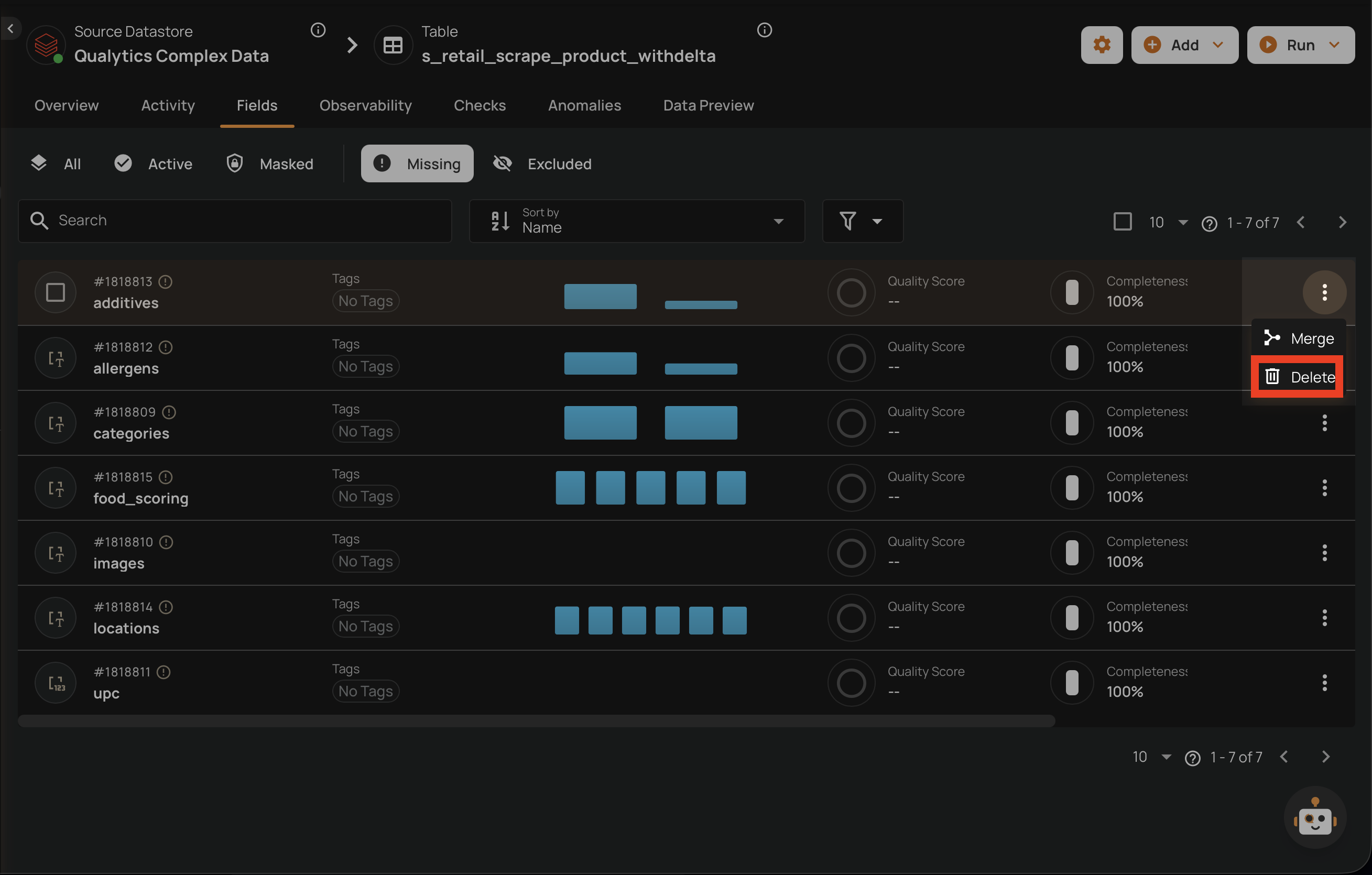Toggle the select-all checkbox above the list
1372x875 pixels.
(x=1122, y=222)
